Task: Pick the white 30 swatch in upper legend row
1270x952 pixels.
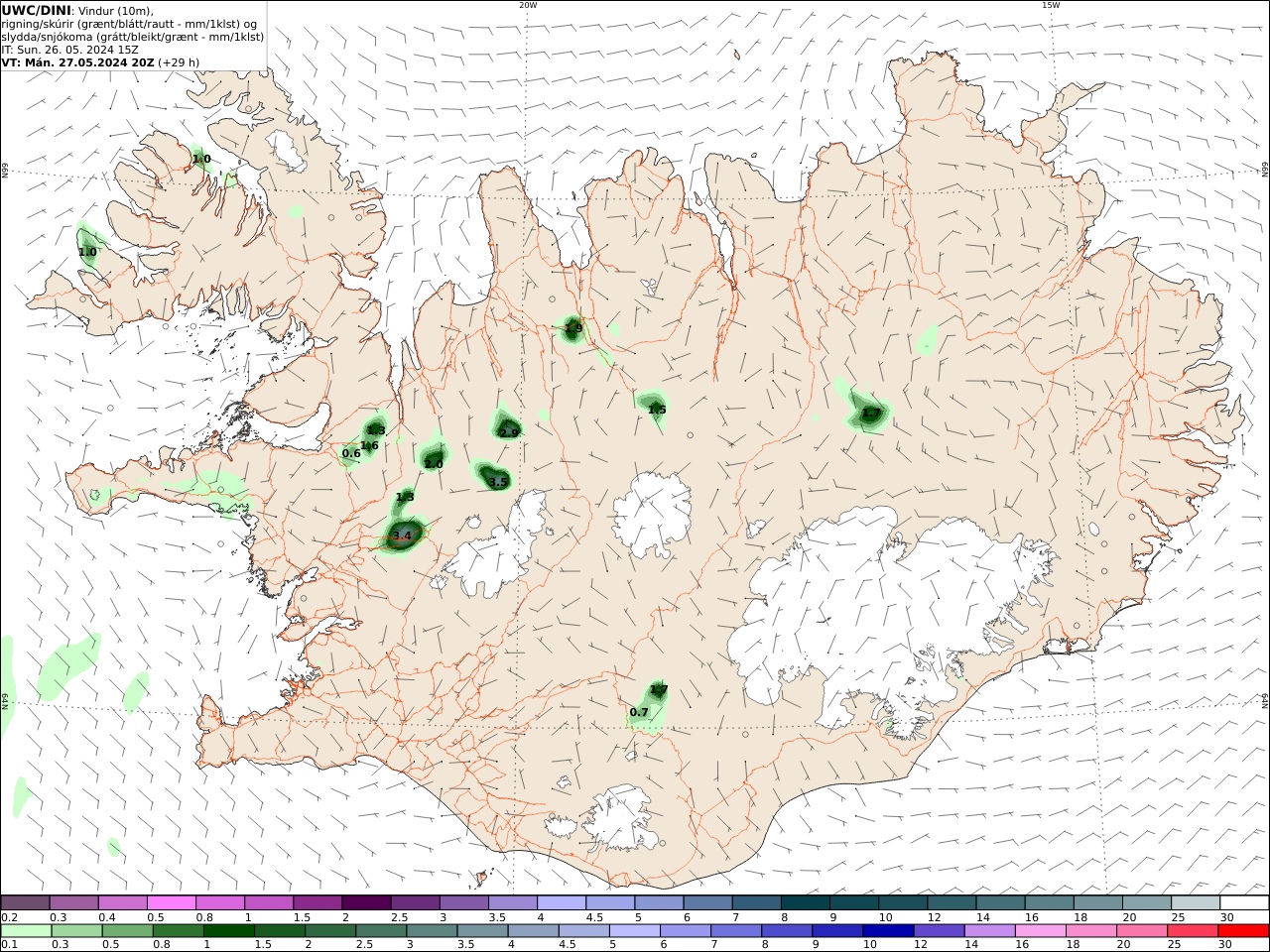Action: click(x=1244, y=902)
